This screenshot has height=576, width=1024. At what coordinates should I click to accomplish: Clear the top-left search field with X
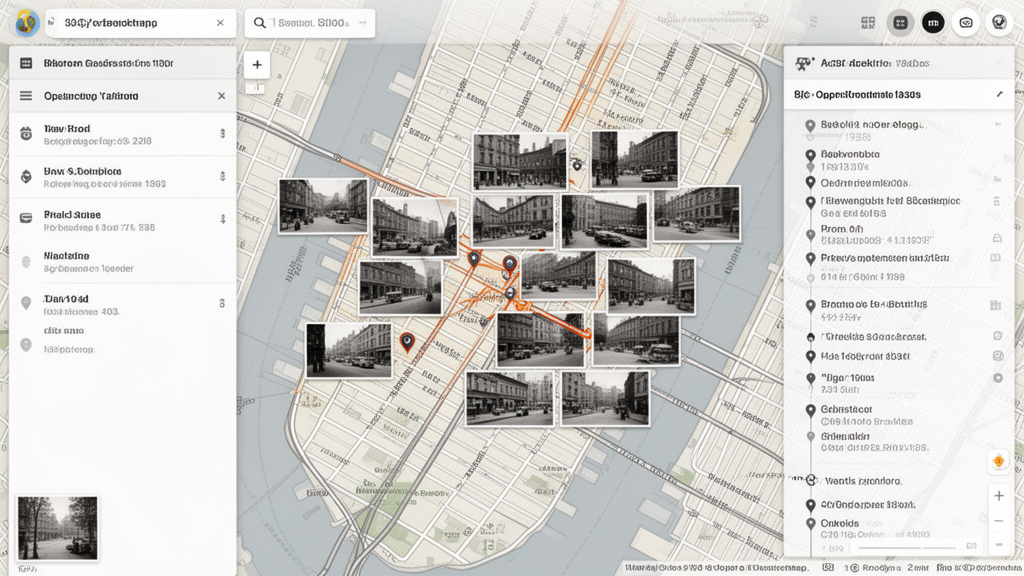tap(220, 23)
